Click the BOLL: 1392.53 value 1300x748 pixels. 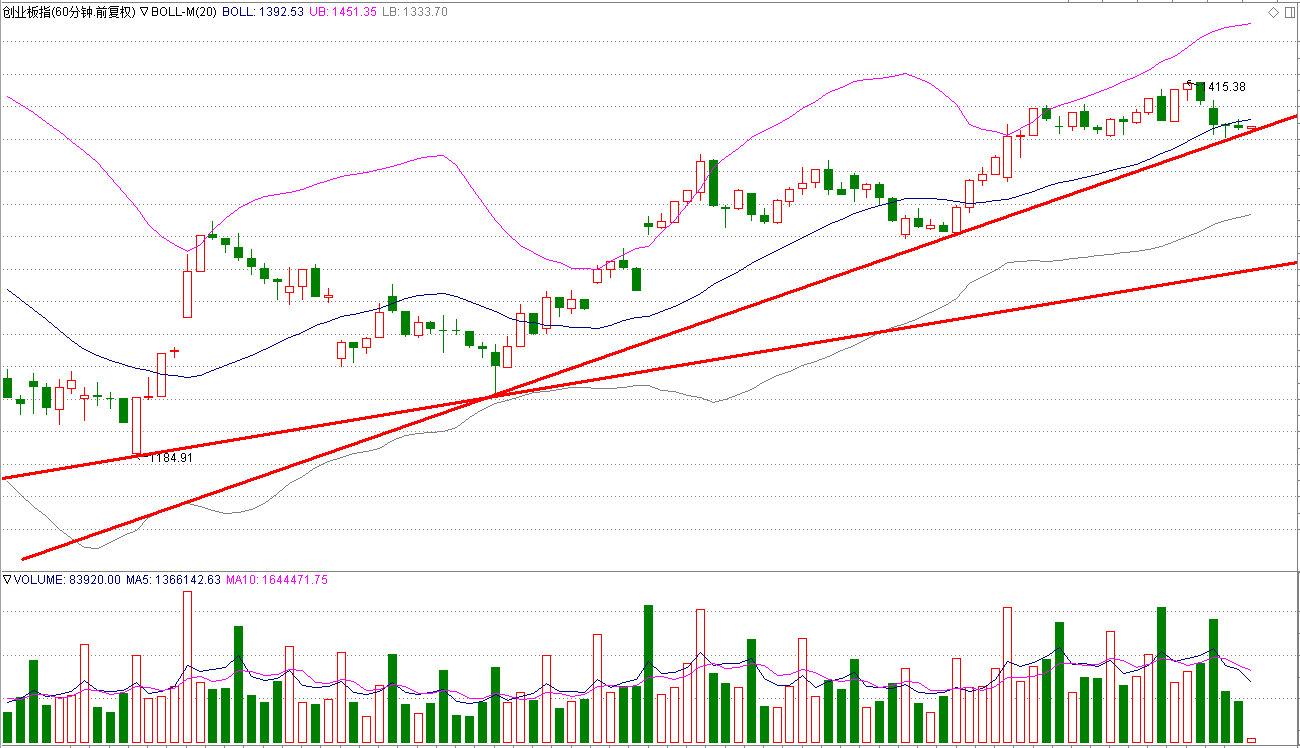point(262,12)
